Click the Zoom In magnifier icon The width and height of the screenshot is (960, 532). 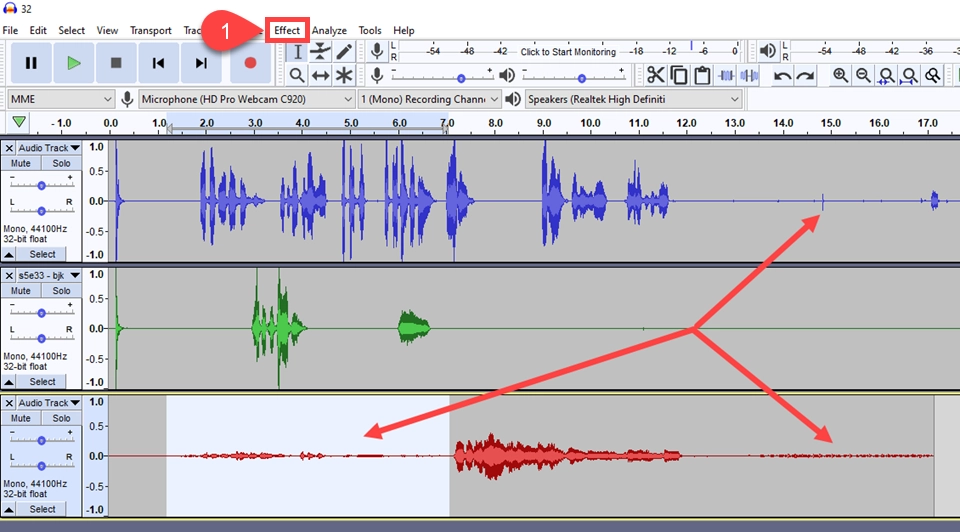coord(840,75)
